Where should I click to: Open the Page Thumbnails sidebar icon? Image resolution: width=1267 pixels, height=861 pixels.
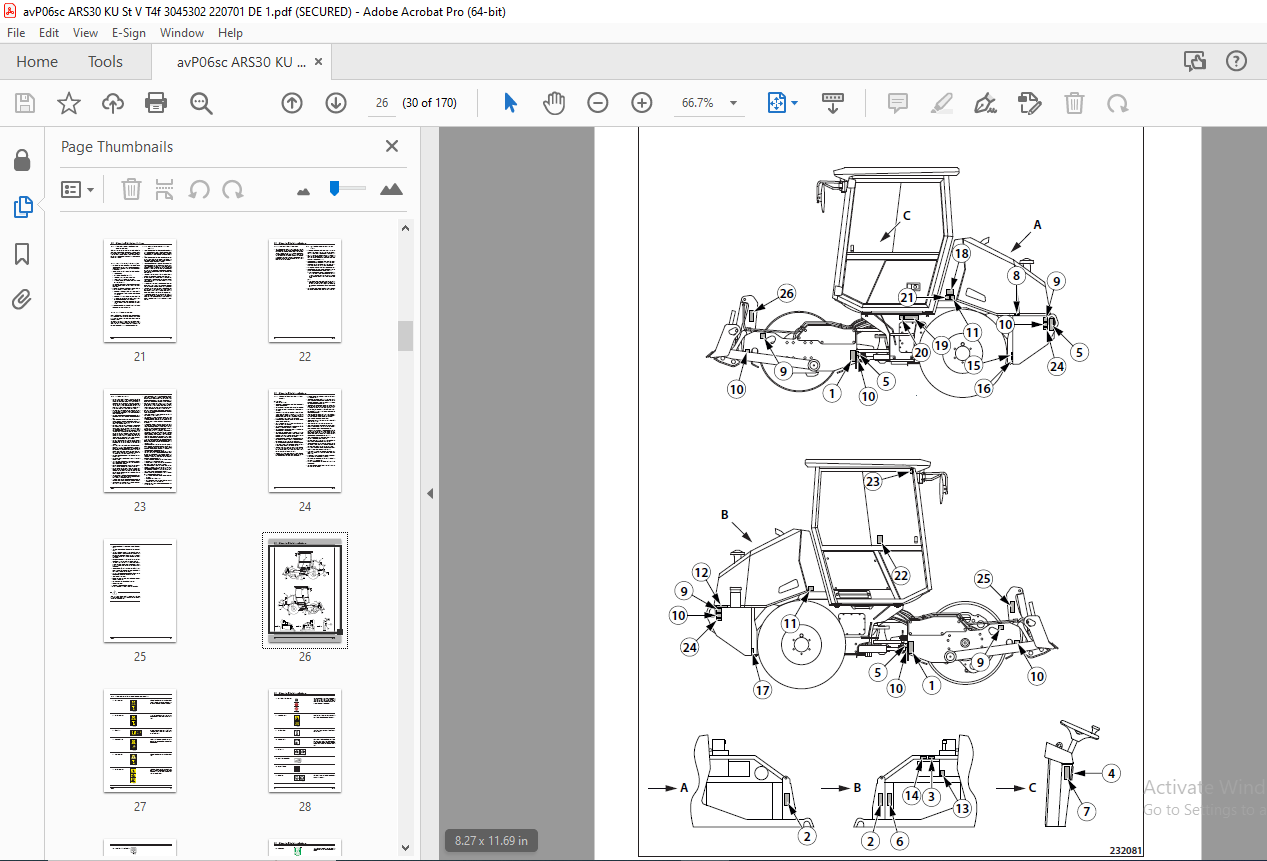[x=22, y=207]
